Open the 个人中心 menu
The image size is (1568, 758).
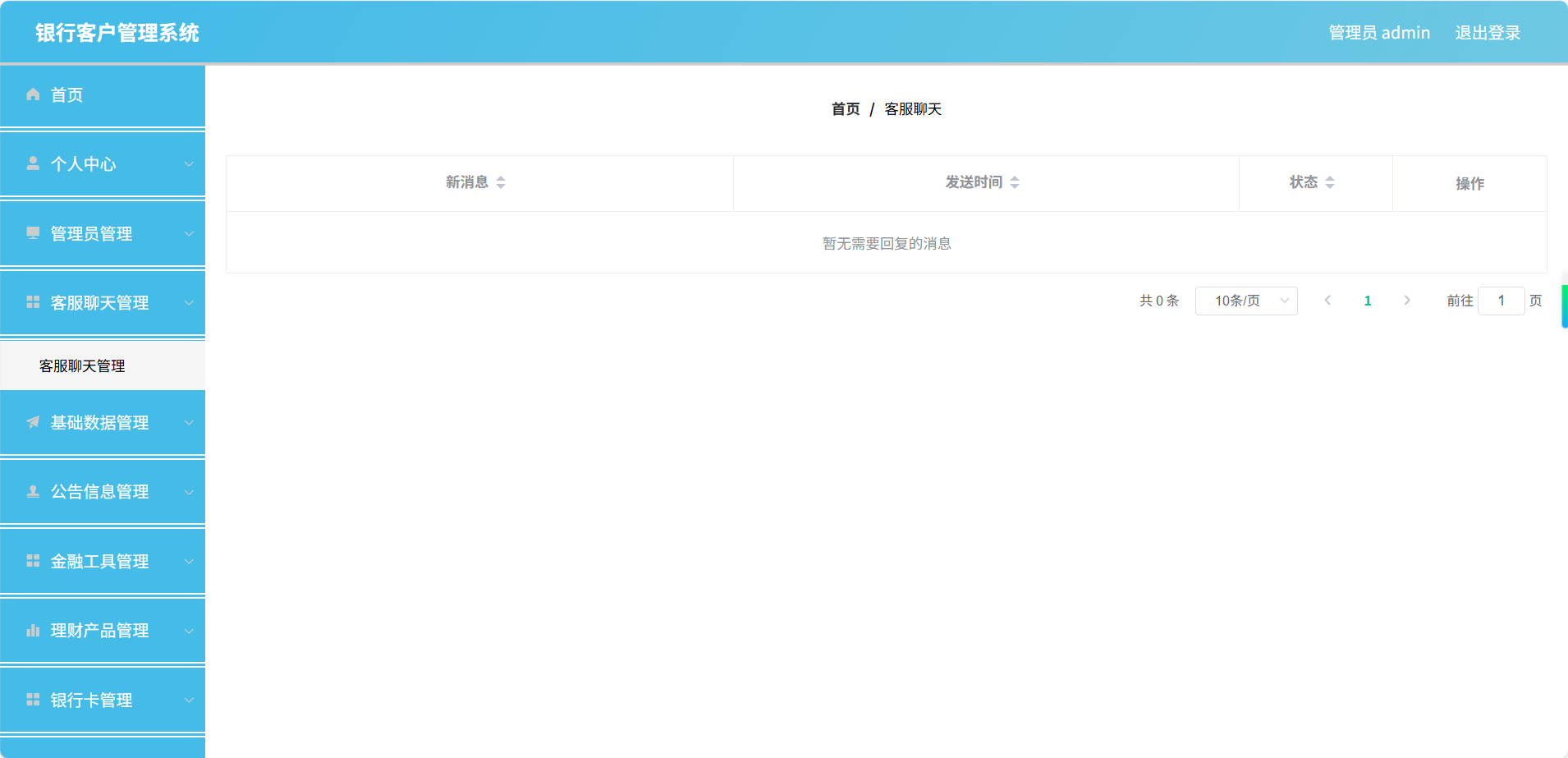pos(103,163)
